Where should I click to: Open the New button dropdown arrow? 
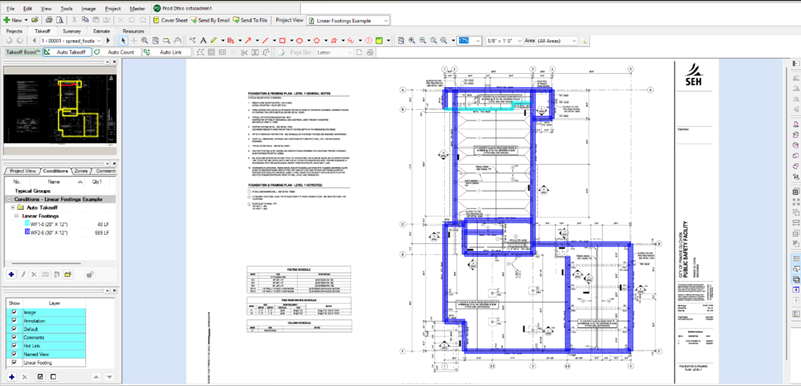pyautogui.click(x=27, y=20)
